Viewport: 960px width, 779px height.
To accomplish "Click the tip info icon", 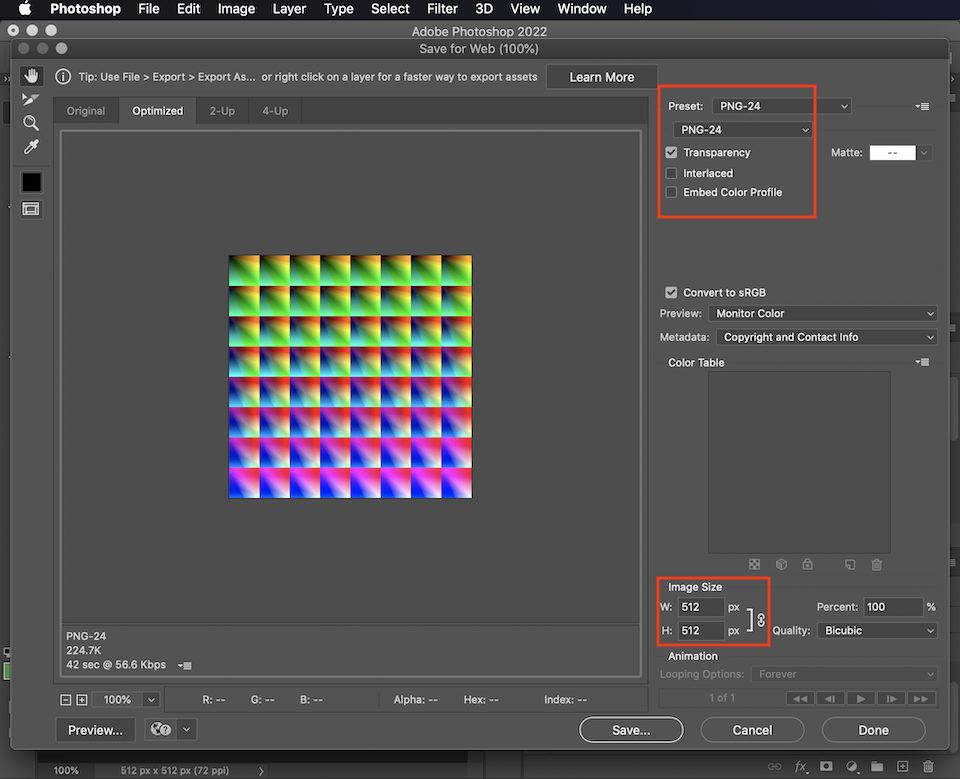I will 63,77.
